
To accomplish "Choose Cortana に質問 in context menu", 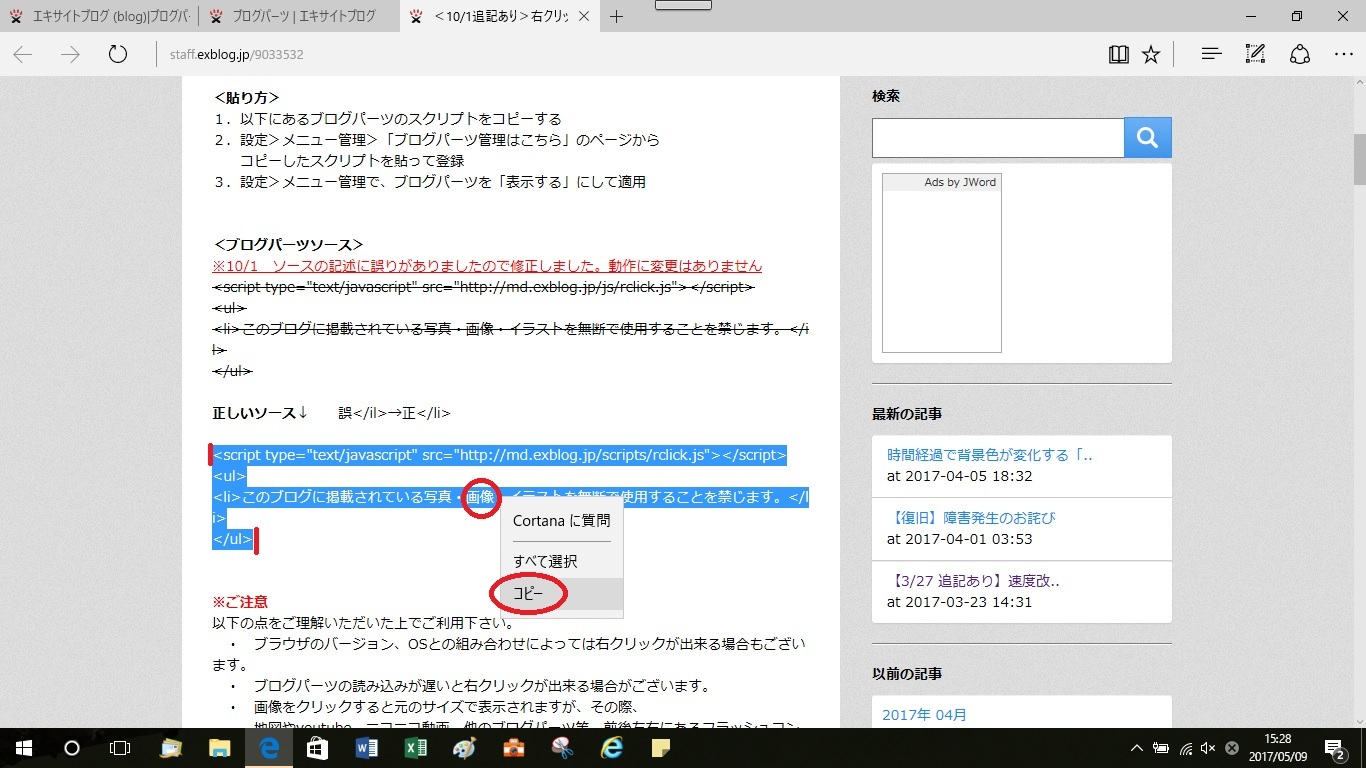I will (561, 520).
